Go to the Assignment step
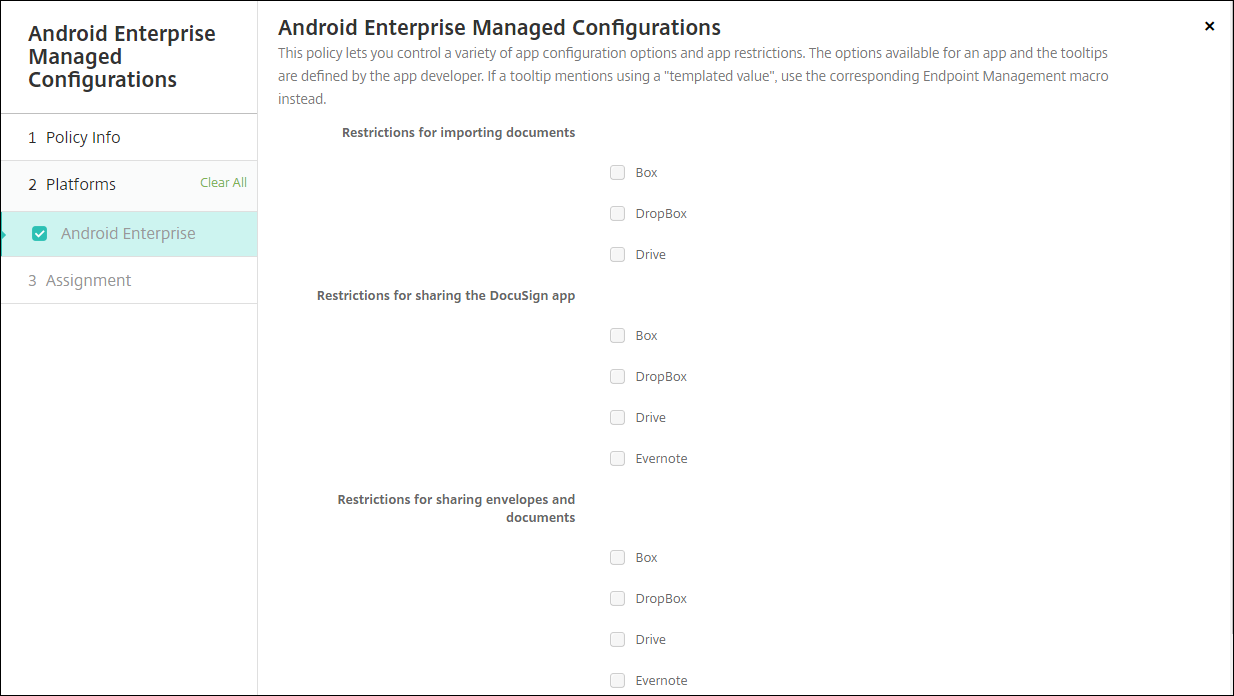 tap(88, 281)
